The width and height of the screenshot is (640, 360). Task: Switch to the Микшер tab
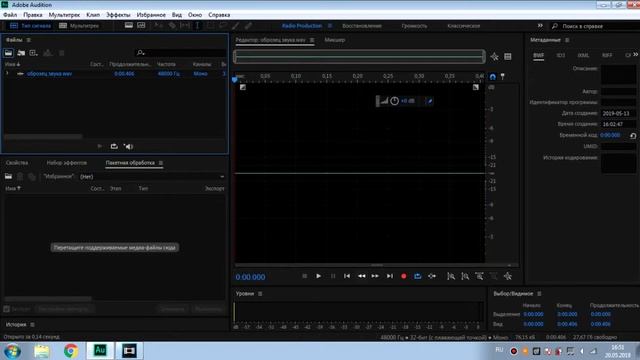pos(335,40)
